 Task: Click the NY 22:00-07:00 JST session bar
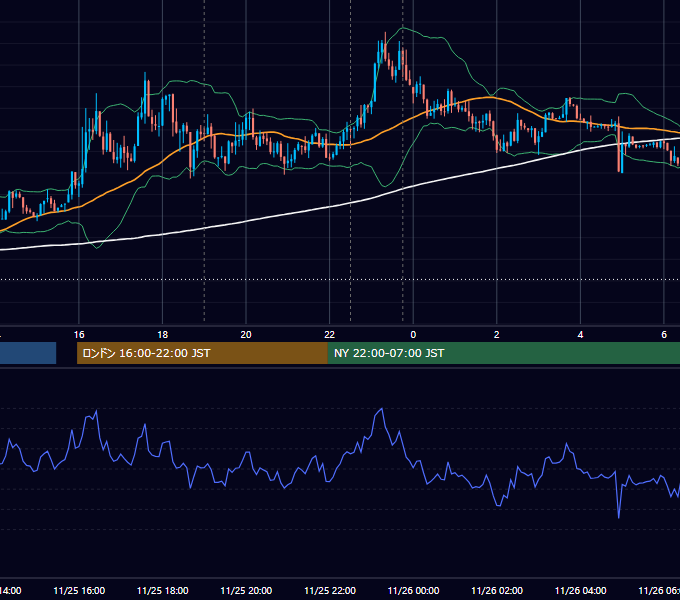[503, 353]
